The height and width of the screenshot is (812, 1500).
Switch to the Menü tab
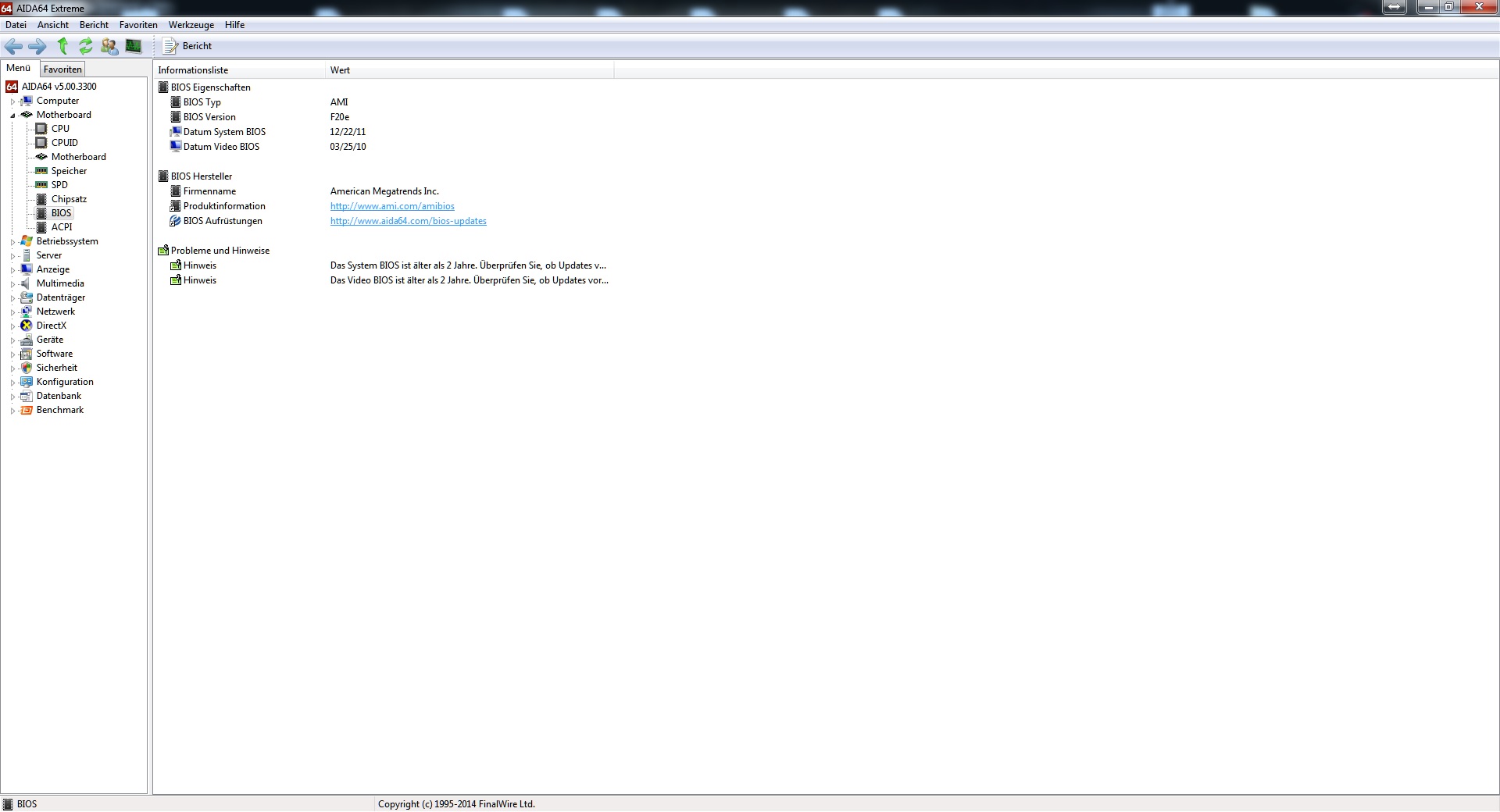[19, 69]
